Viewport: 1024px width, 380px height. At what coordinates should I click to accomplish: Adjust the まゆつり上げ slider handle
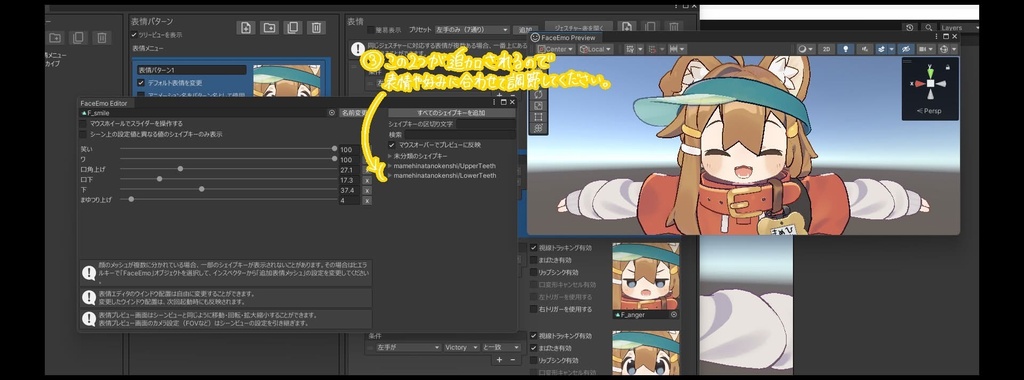coord(131,199)
